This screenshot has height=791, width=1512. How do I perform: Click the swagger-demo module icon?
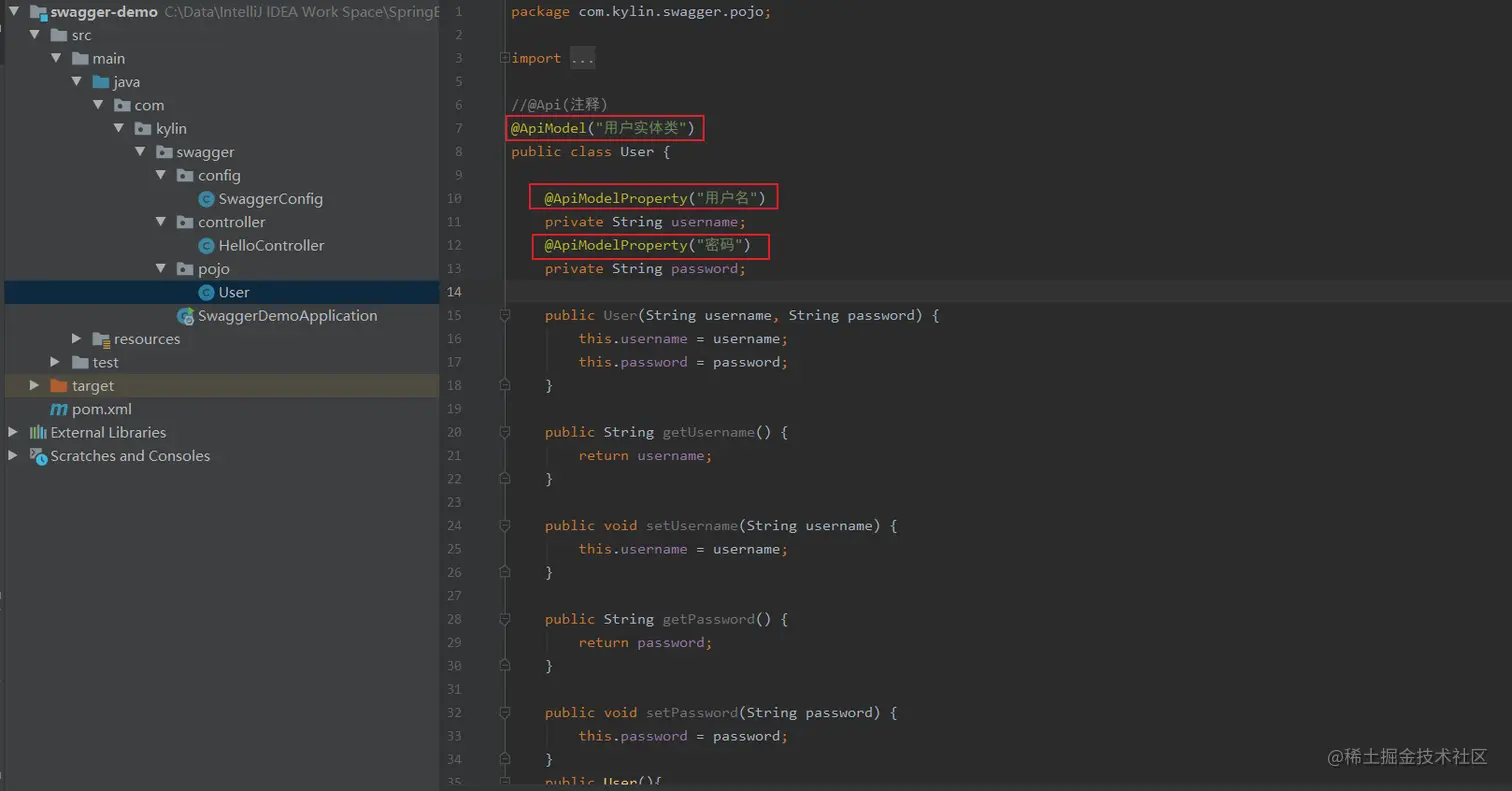pos(38,12)
